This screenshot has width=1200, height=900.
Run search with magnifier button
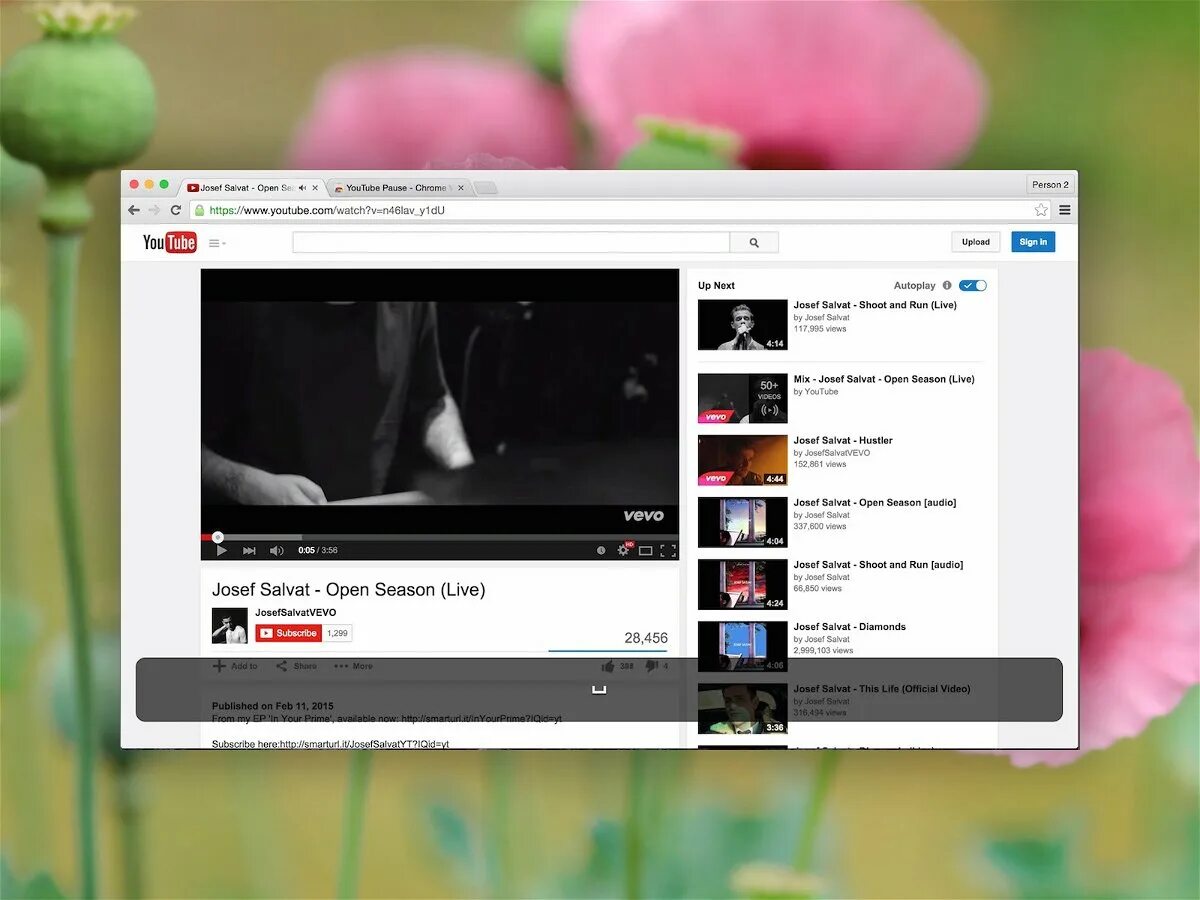[x=754, y=242]
